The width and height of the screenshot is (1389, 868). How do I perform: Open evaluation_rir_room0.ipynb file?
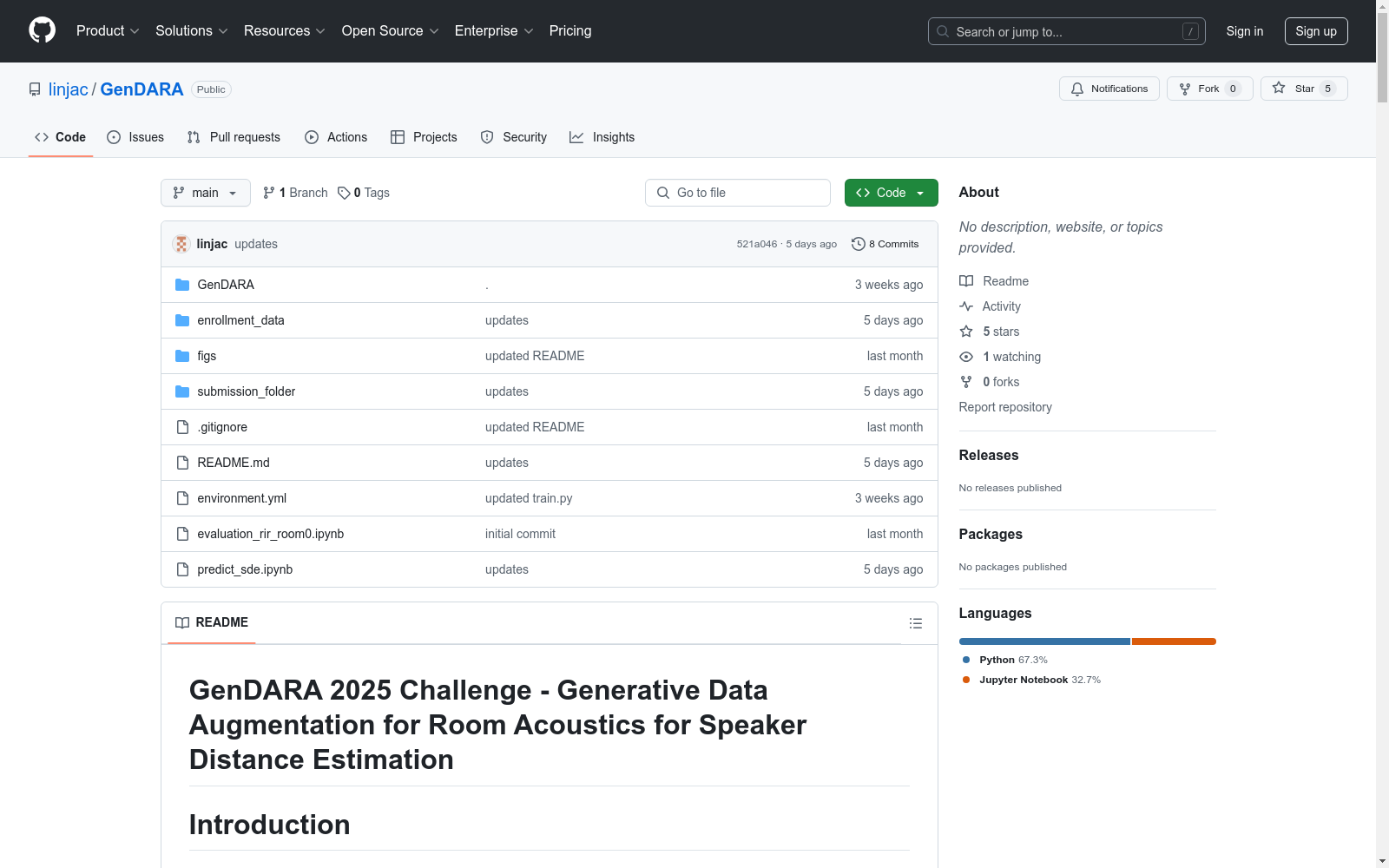point(271,534)
